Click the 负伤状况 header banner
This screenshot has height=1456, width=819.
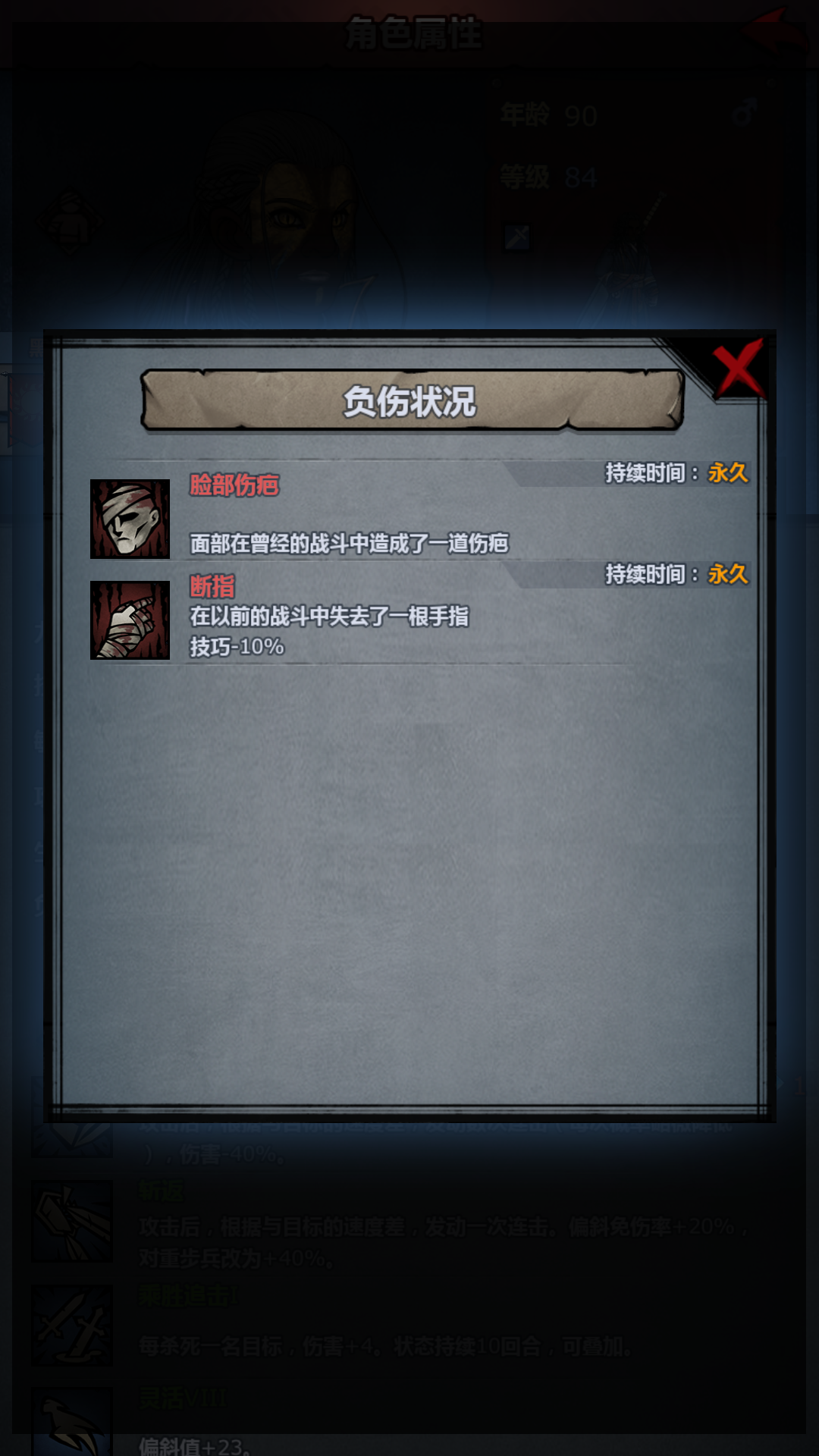click(412, 400)
